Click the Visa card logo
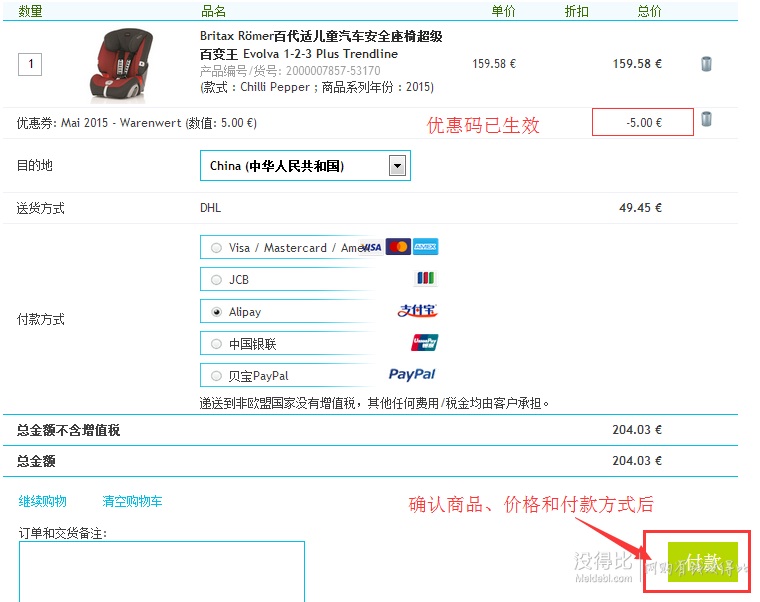This screenshot has width=760, height=602. tap(372, 247)
